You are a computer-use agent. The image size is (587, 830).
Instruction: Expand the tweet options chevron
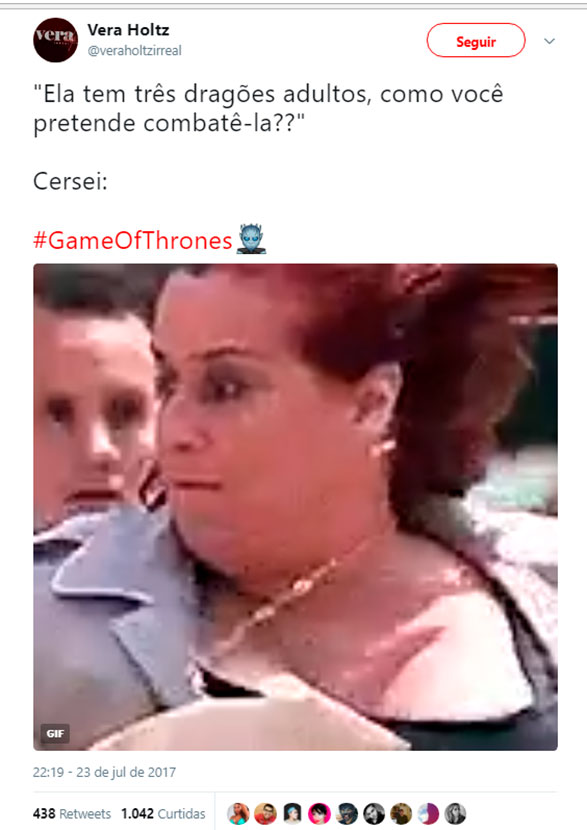tap(549, 41)
